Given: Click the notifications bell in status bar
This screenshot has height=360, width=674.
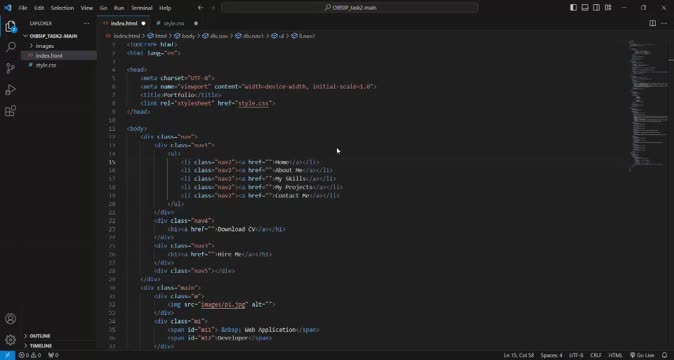Looking at the screenshot, I should (x=665, y=355).
